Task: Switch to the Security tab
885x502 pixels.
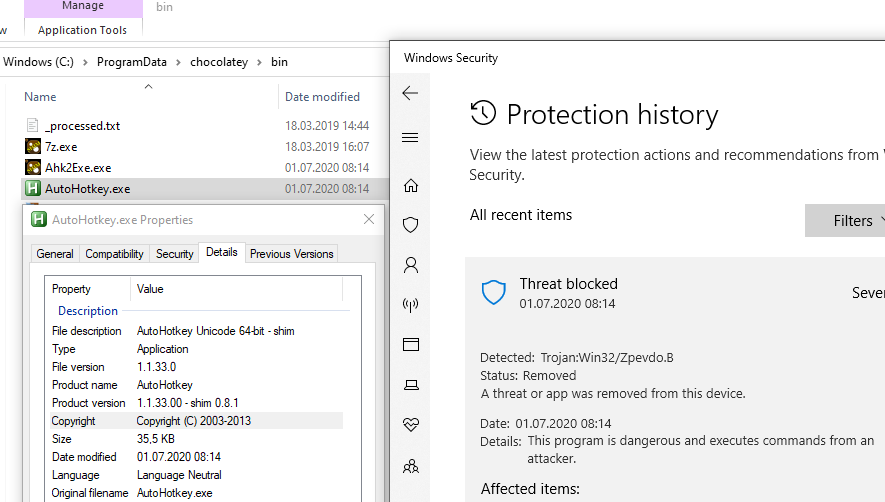Action: 174,254
